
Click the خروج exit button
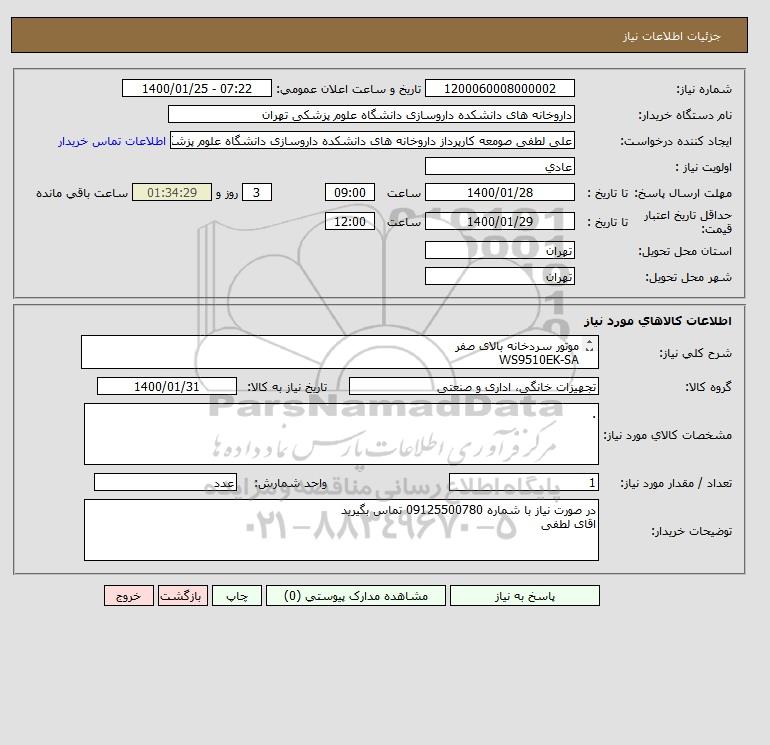(x=129, y=596)
